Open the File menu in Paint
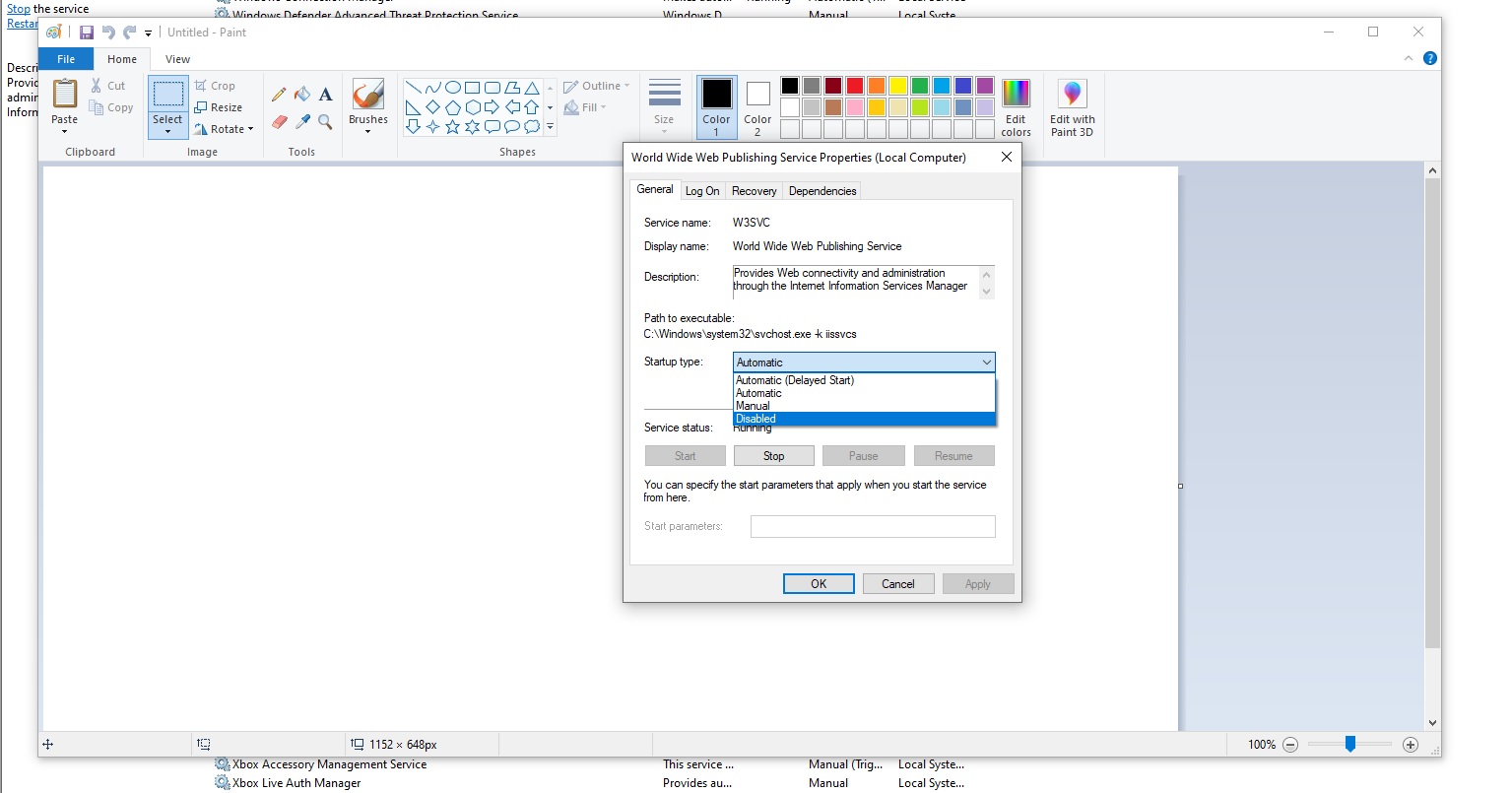This screenshot has width=1512, height=793. point(66,59)
